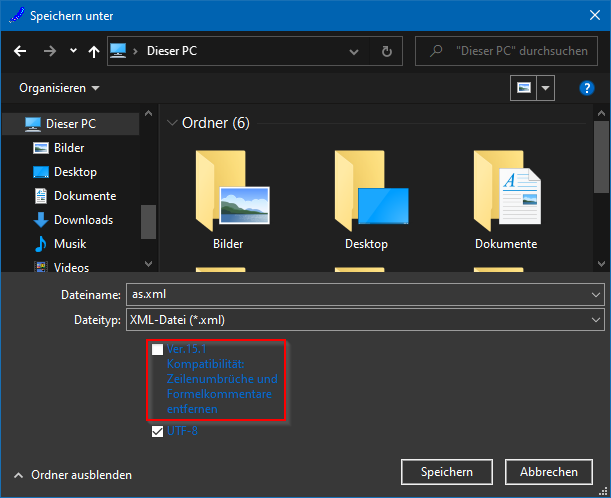The width and height of the screenshot is (611, 498).
Task: Click the Speichern button
Action: (446, 472)
